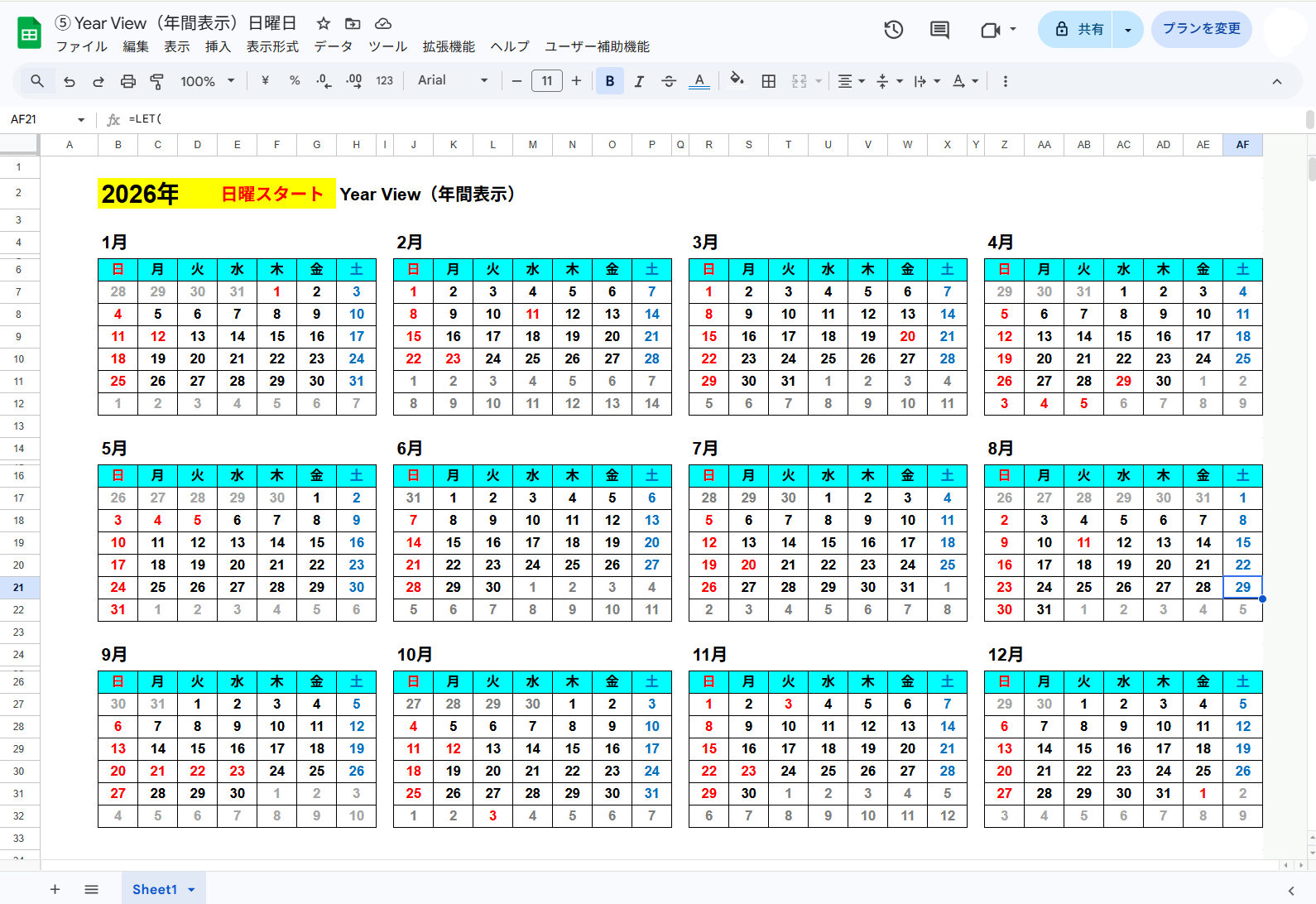Open the fill color picker
The height and width of the screenshot is (904, 1316).
point(736,80)
